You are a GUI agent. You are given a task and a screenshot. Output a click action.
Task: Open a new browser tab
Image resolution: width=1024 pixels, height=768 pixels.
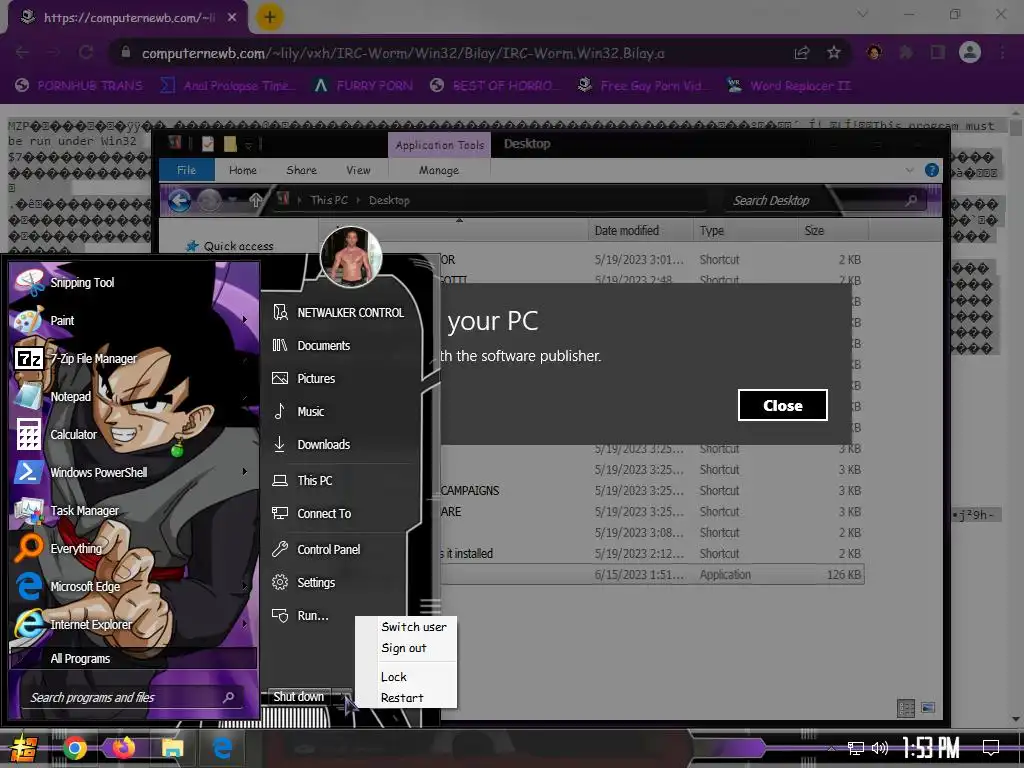[270, 17]
